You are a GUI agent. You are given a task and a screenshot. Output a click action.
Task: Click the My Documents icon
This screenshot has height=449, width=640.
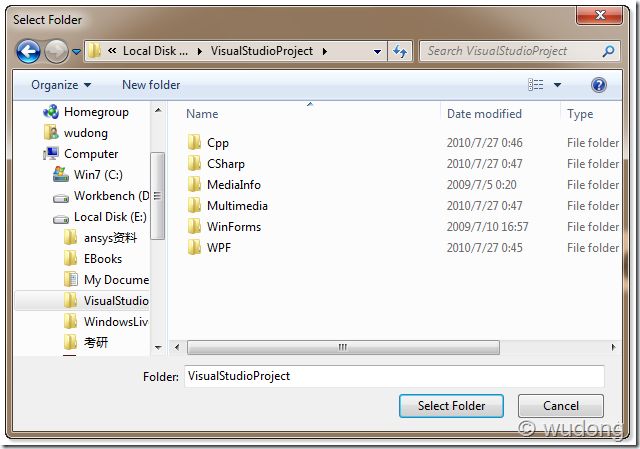71,279
